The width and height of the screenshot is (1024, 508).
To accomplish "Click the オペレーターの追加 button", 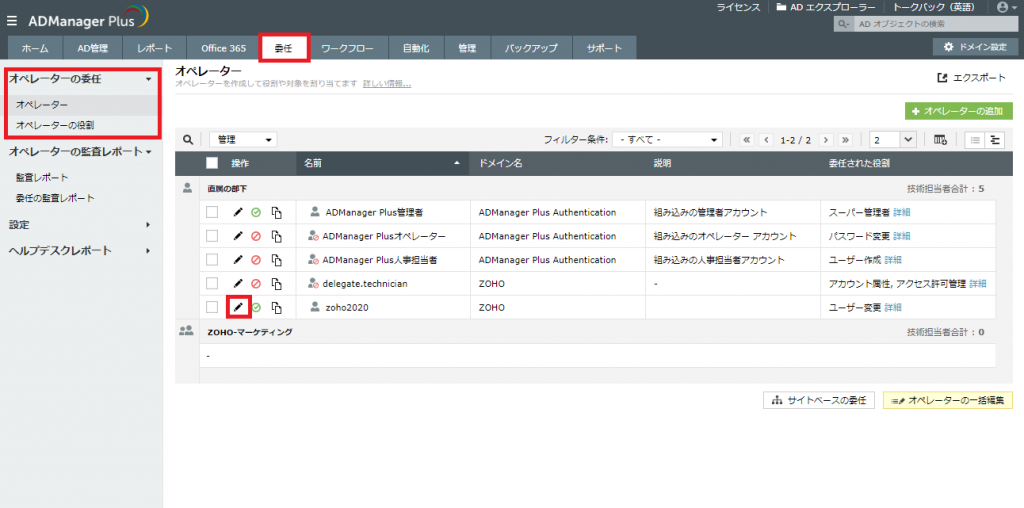I will 957,111.
